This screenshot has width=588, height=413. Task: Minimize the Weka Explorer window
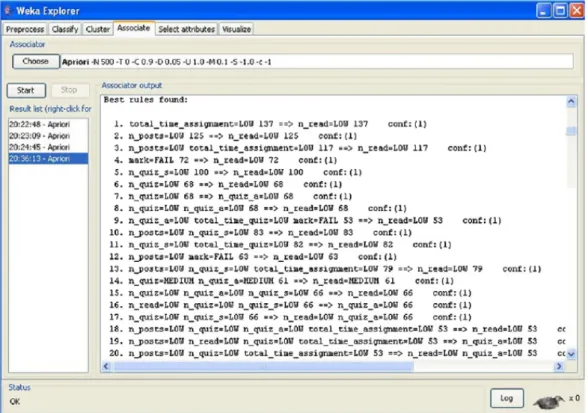click(543, 11)
